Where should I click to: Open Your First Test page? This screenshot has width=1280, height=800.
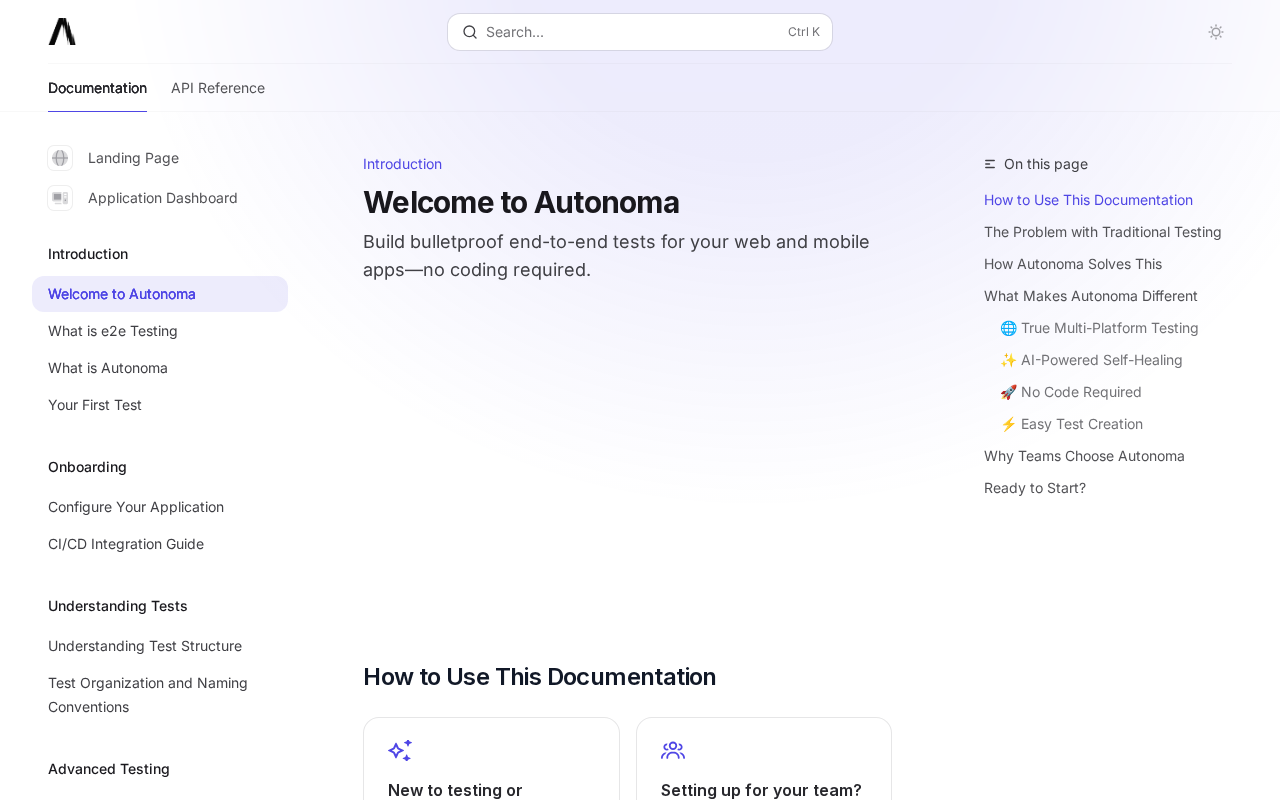click(160, 405)
